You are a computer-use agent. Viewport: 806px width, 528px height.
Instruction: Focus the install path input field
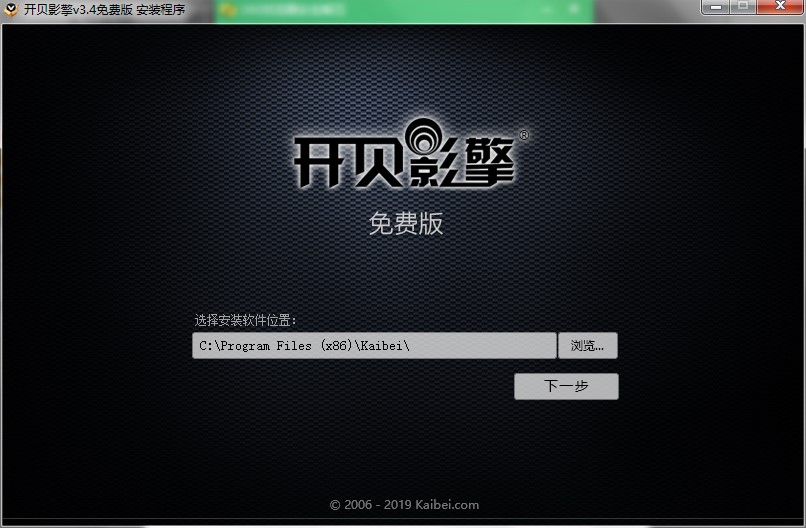click(374, 345)
